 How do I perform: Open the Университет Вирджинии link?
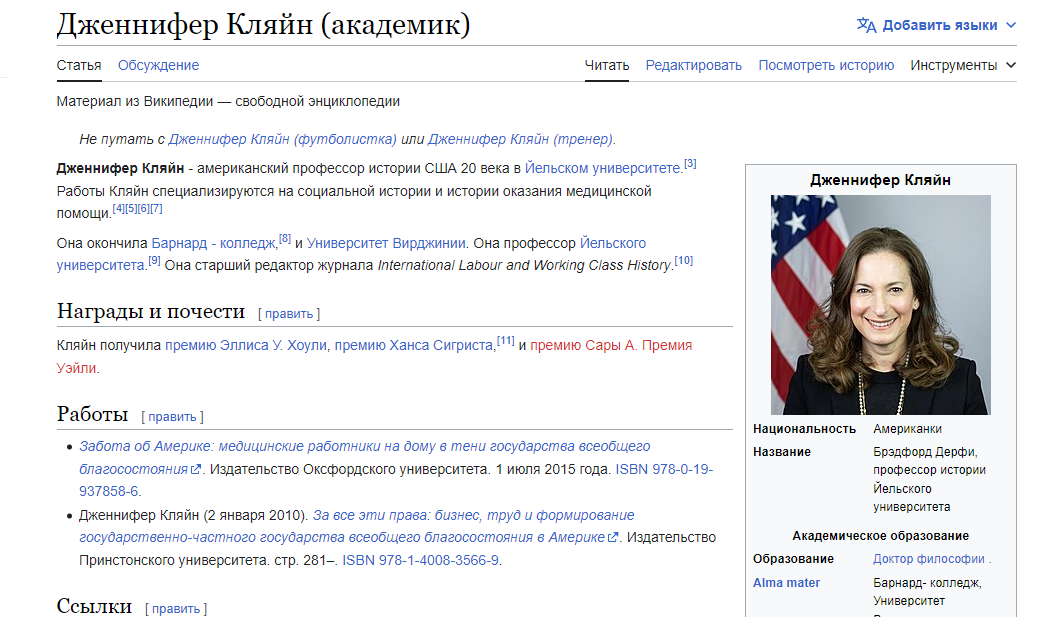click(386, 243)
